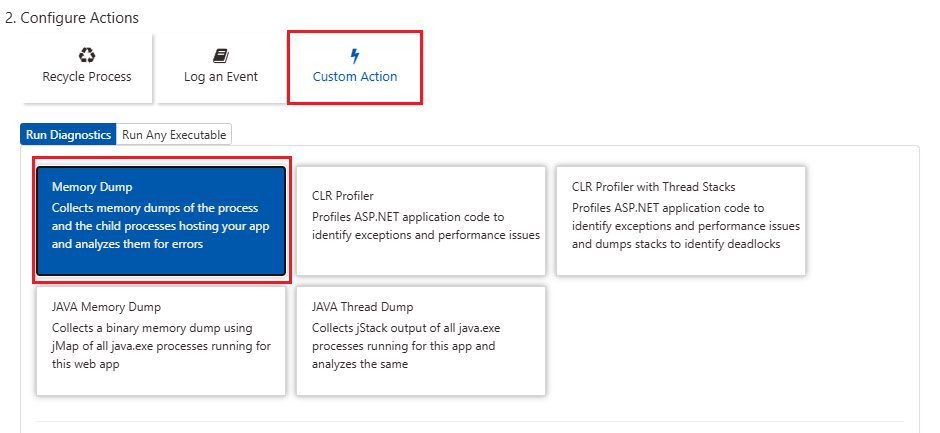940x433 pixels.
Task: Click the JAVA Thread Dump title text
Action: [x=363, y=307]
